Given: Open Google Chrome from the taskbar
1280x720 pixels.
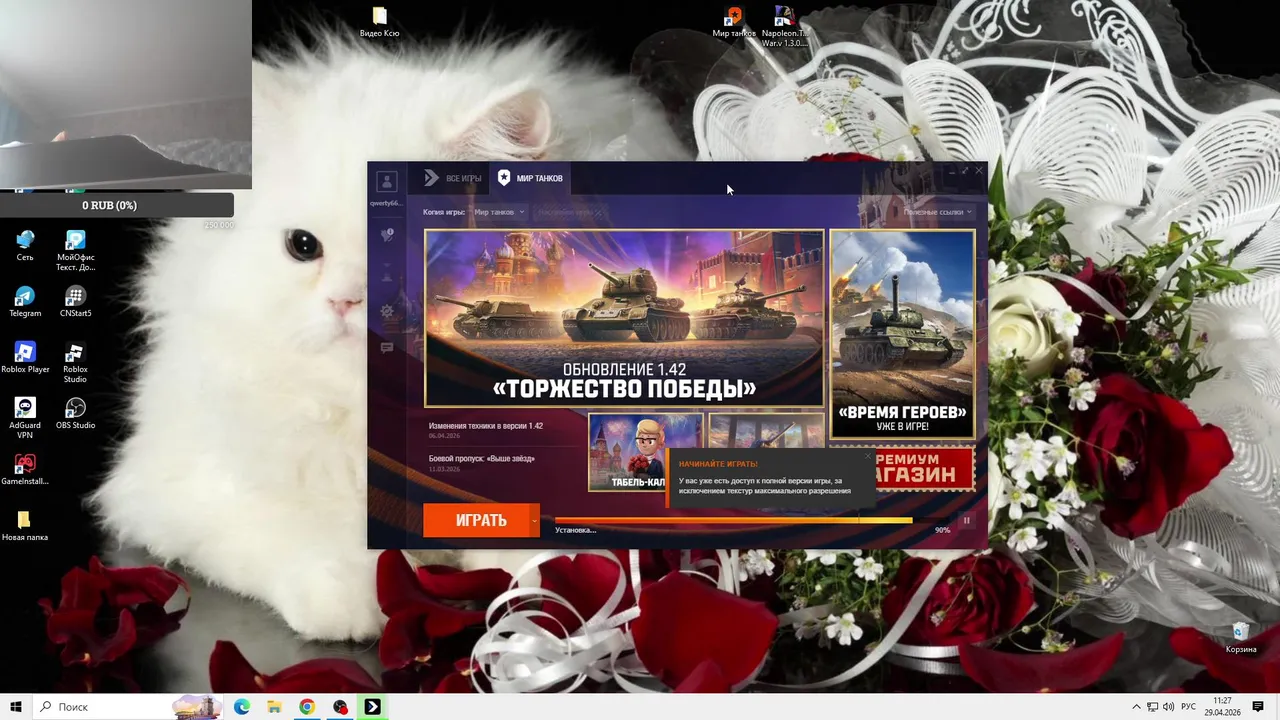Looking at the screenshot, I should pos(307,707).
